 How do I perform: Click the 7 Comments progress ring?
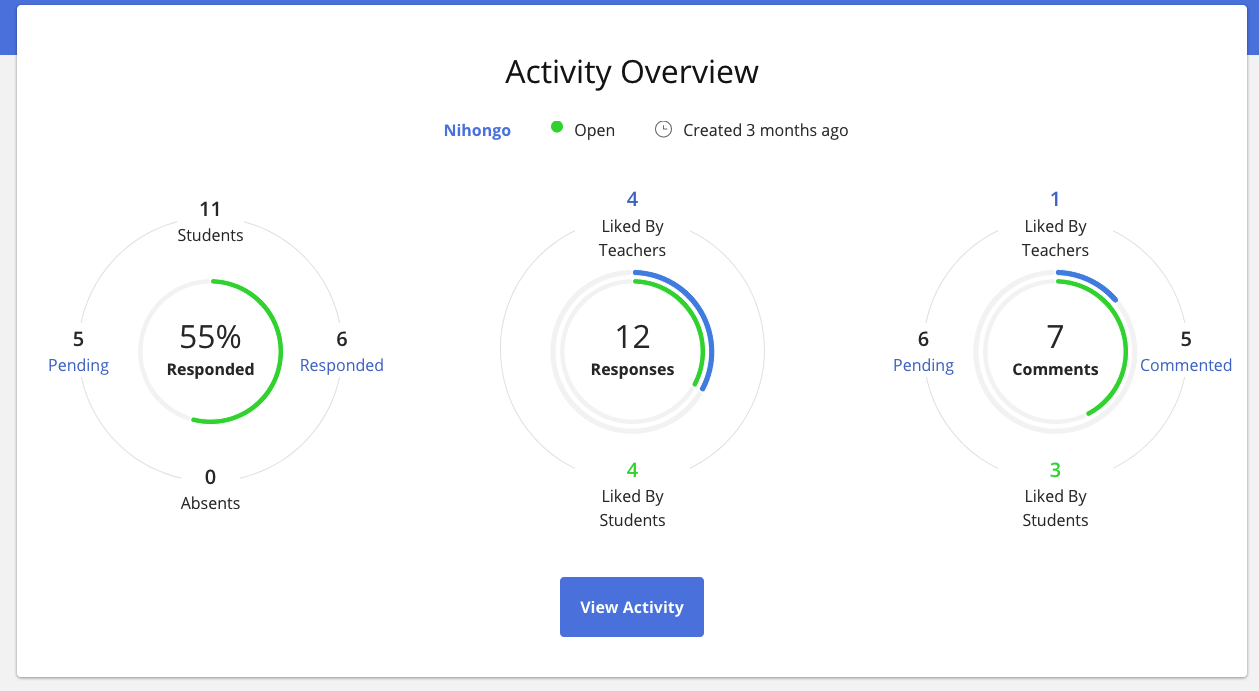(1055, 351)
